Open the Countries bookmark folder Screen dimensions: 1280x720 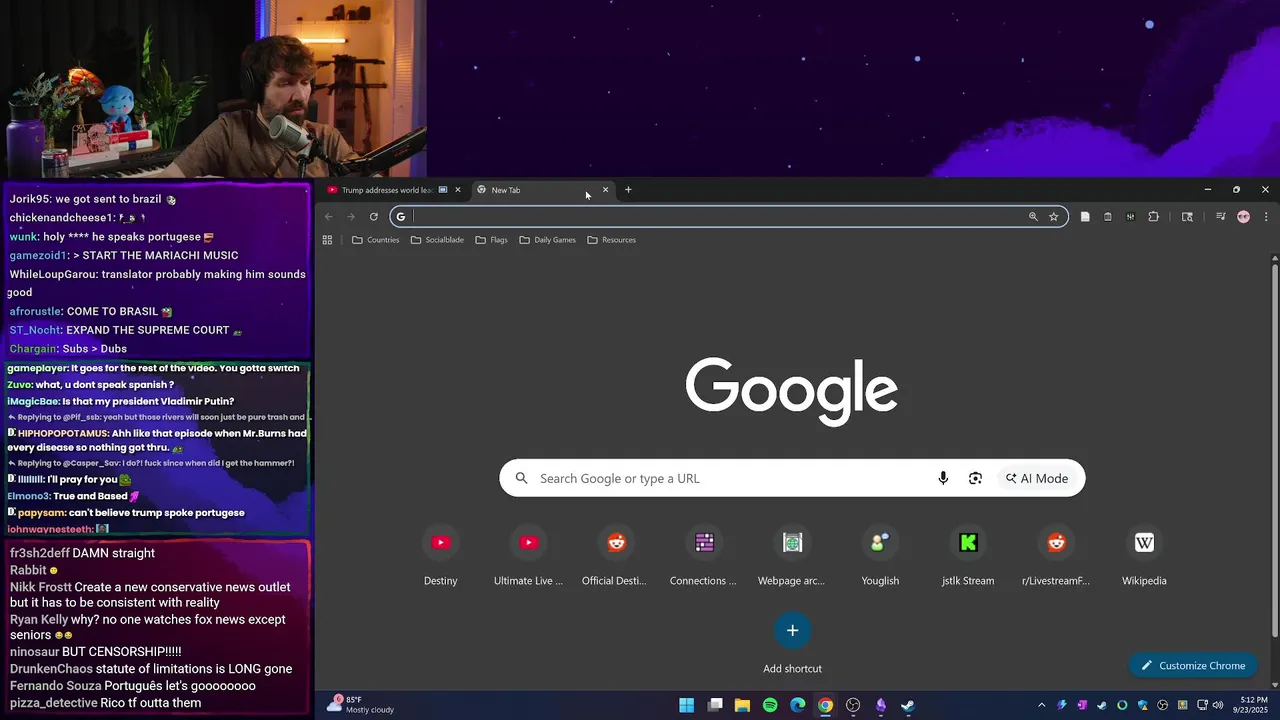coord(375,240)
